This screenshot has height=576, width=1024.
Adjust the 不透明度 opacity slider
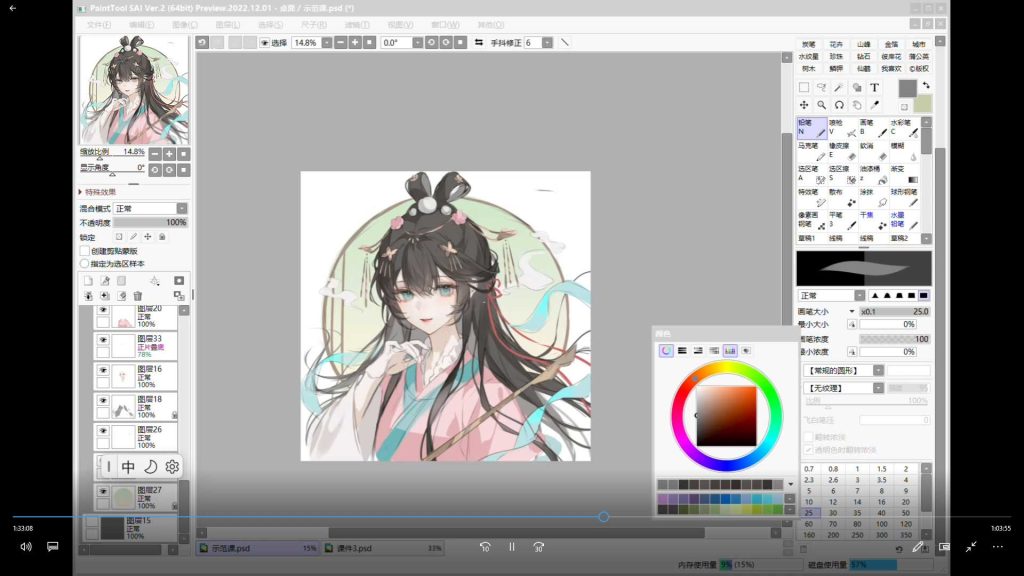(151, 223)
